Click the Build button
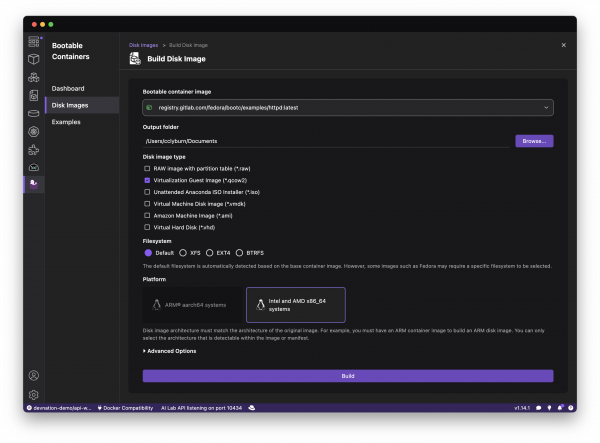600x443 pixels. coord(347,376)
